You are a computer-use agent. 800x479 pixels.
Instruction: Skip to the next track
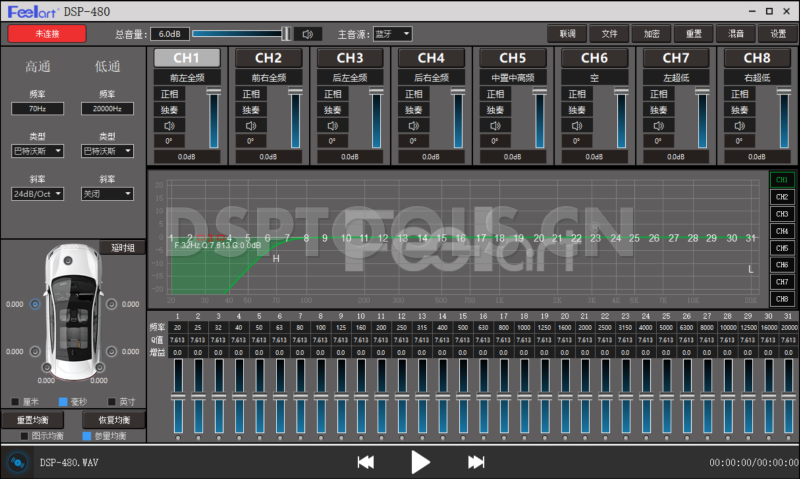[x=477, y=462]
